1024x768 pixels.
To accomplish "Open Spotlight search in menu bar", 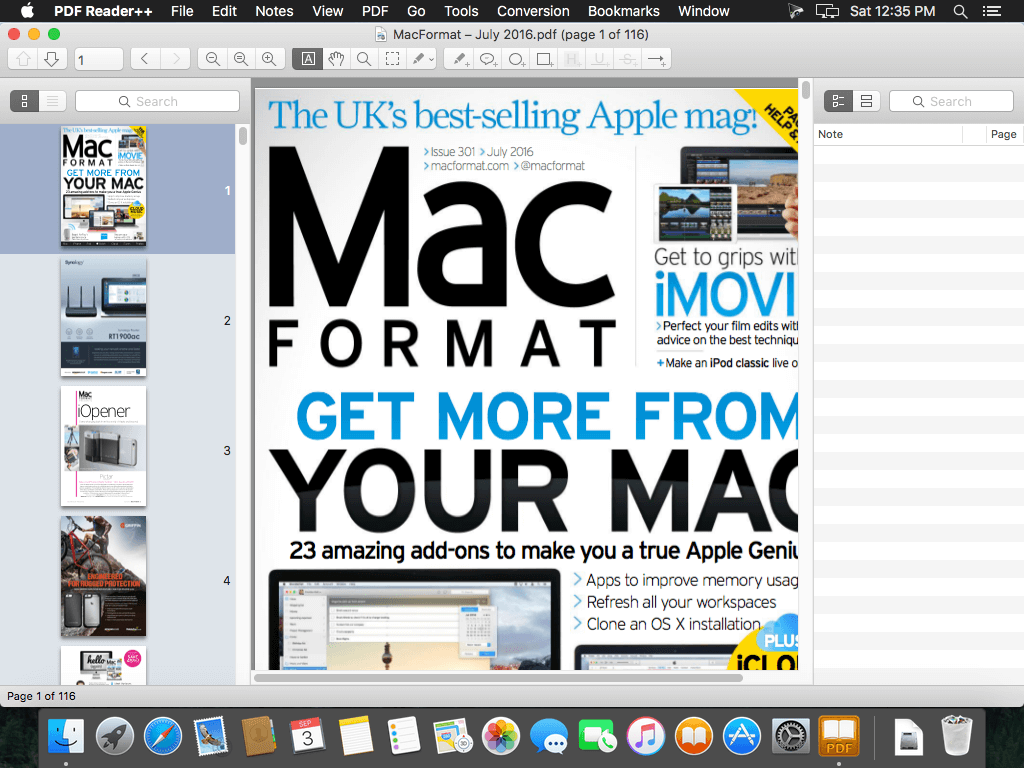I will tap(960, 11).
